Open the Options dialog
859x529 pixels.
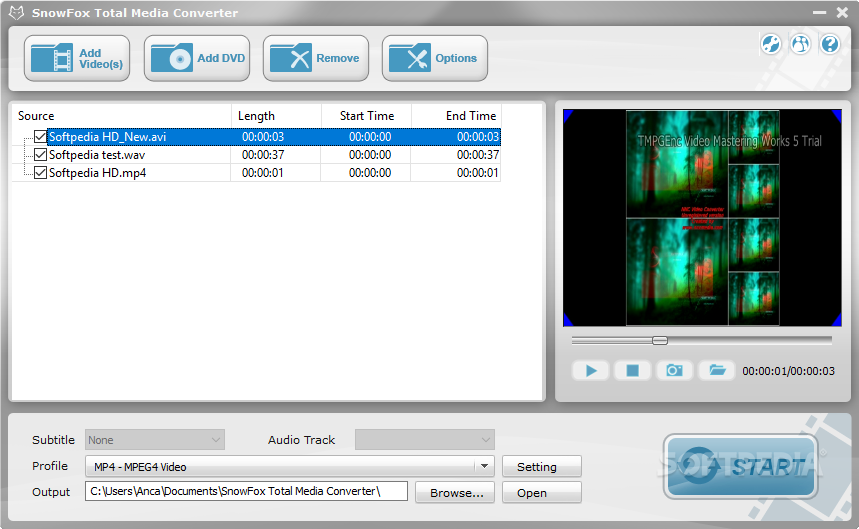(434, 58)
